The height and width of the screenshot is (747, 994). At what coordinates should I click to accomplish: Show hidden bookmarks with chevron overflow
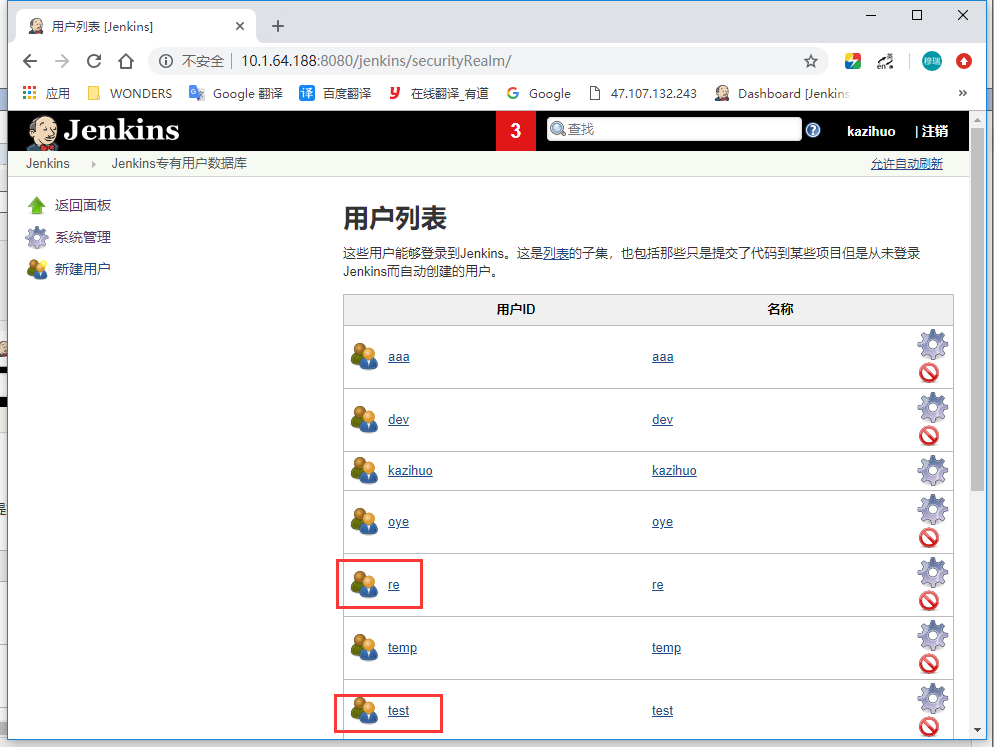tap(962, 93)
